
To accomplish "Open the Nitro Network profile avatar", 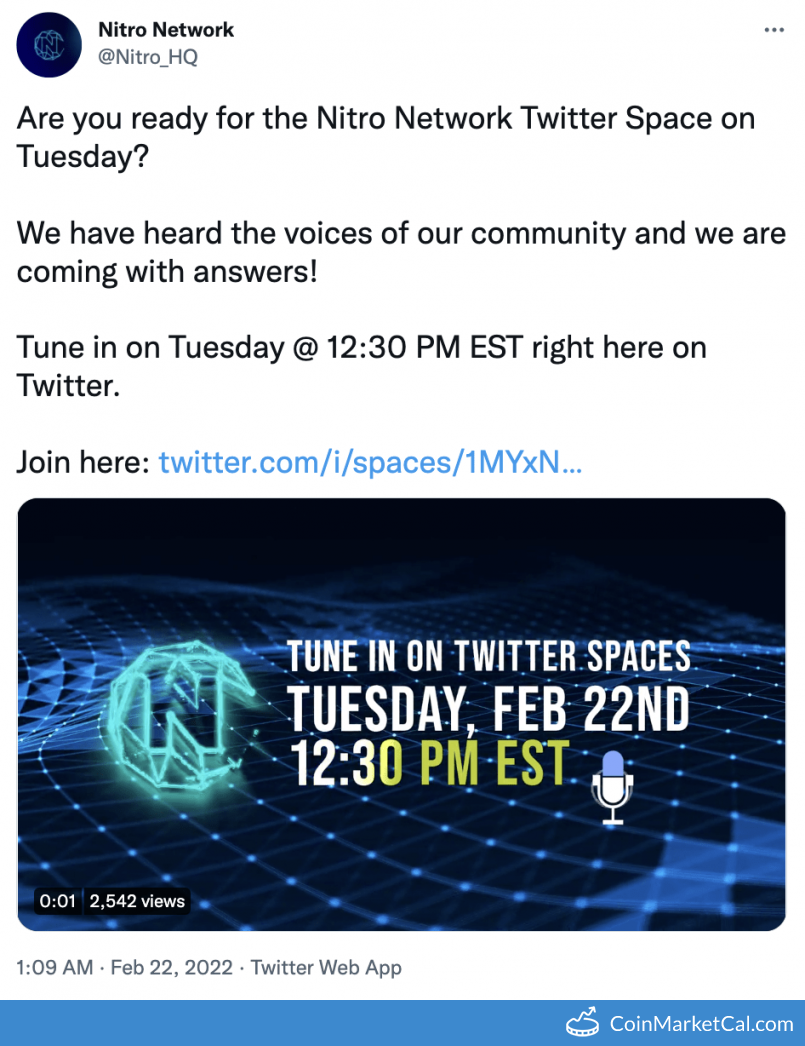I will [49, 45].
